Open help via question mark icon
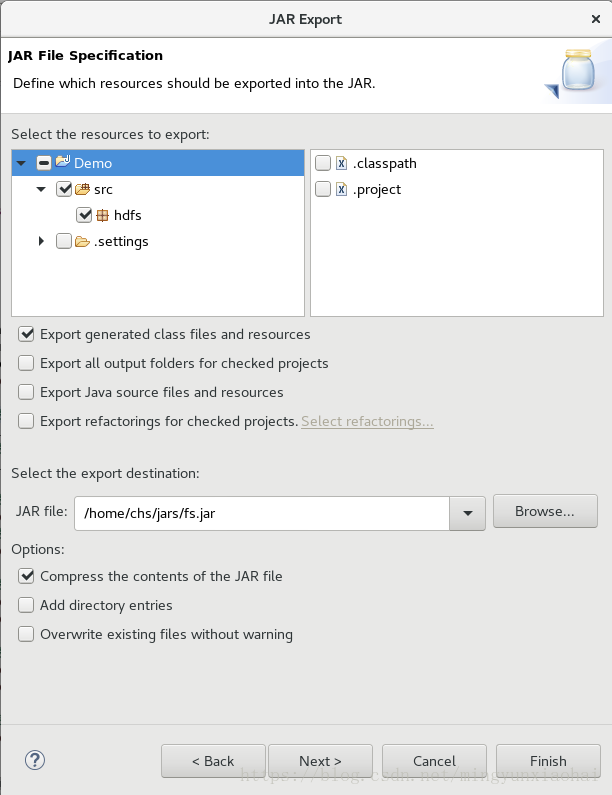 coord(35,760)
